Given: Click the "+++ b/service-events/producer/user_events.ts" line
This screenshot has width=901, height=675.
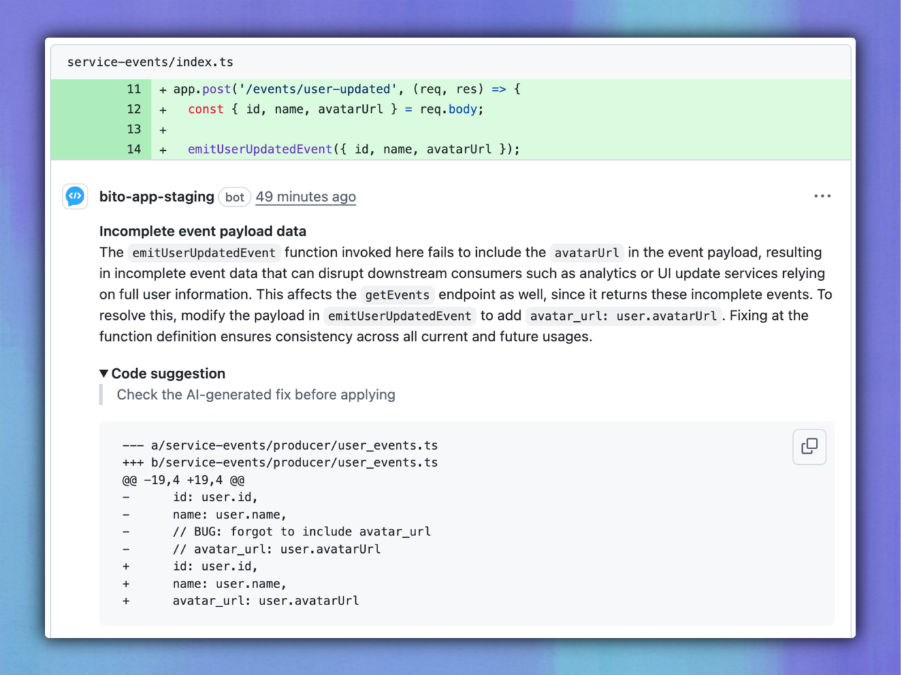Looking at the screenshot, I should pyautogui.click(x=280, y=462).
